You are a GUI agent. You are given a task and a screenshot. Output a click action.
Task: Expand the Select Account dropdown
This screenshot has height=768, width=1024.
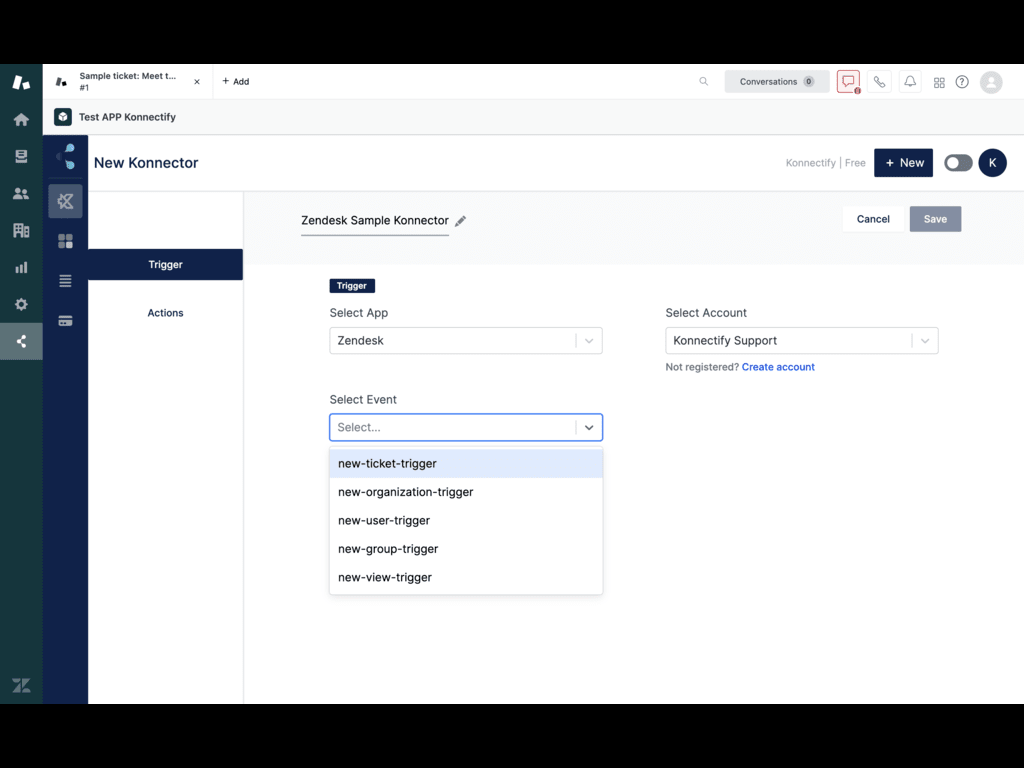pyautogui.click(x=925, y=341)
